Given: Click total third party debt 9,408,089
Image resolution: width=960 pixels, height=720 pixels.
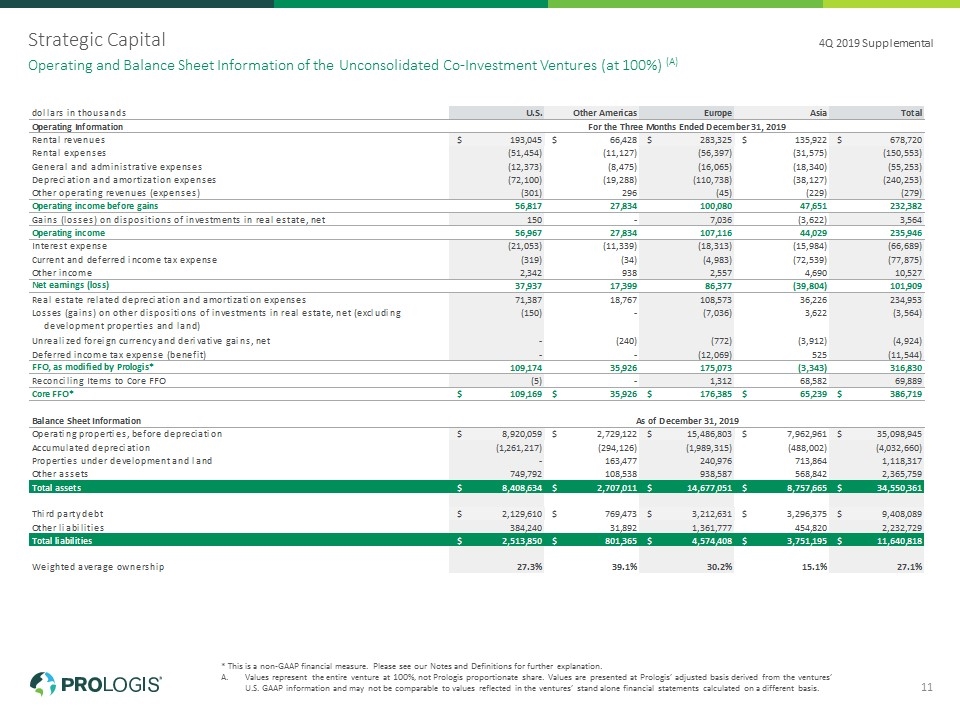Looking at the screenshot, I should [902, 514].
